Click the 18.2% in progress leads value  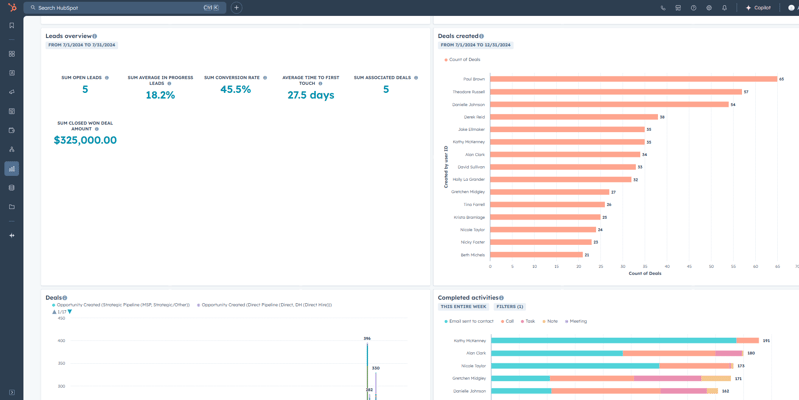160,95
